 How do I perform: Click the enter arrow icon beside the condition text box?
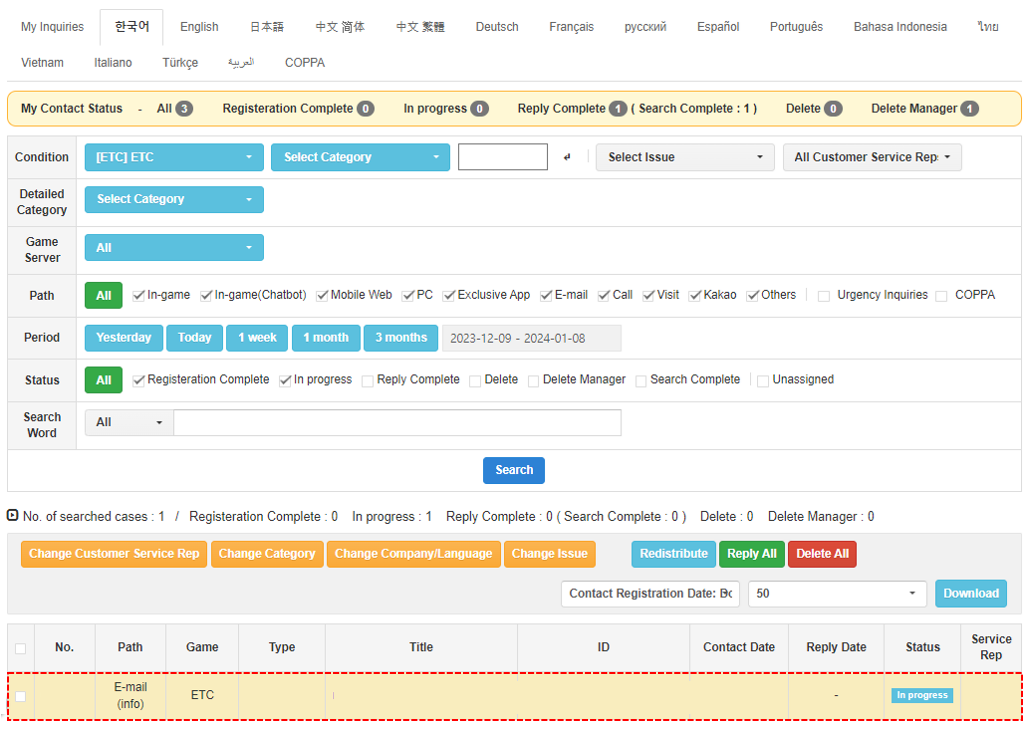click(x=567, y=157)
